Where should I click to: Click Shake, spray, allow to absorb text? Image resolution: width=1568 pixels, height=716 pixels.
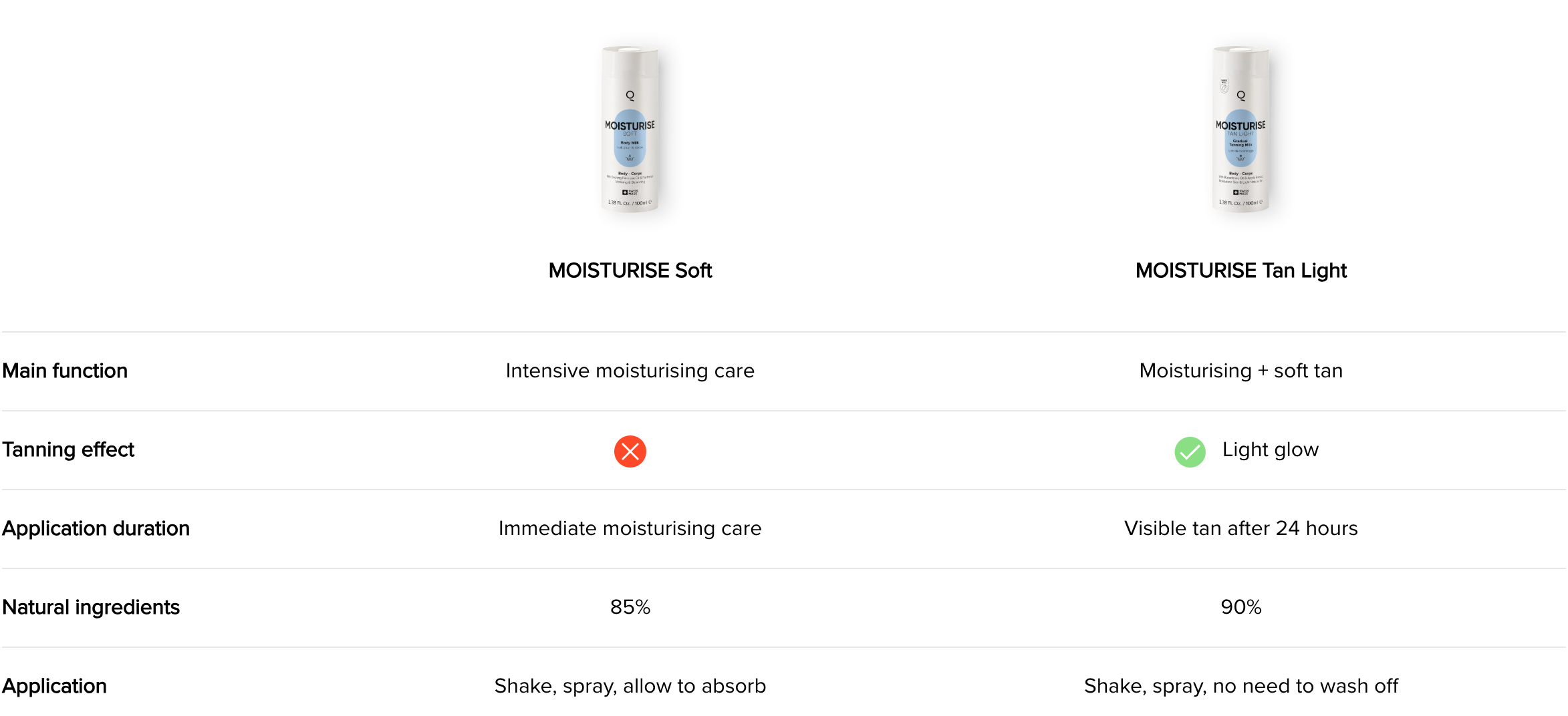pyautogui.click(x=630, y=686)
